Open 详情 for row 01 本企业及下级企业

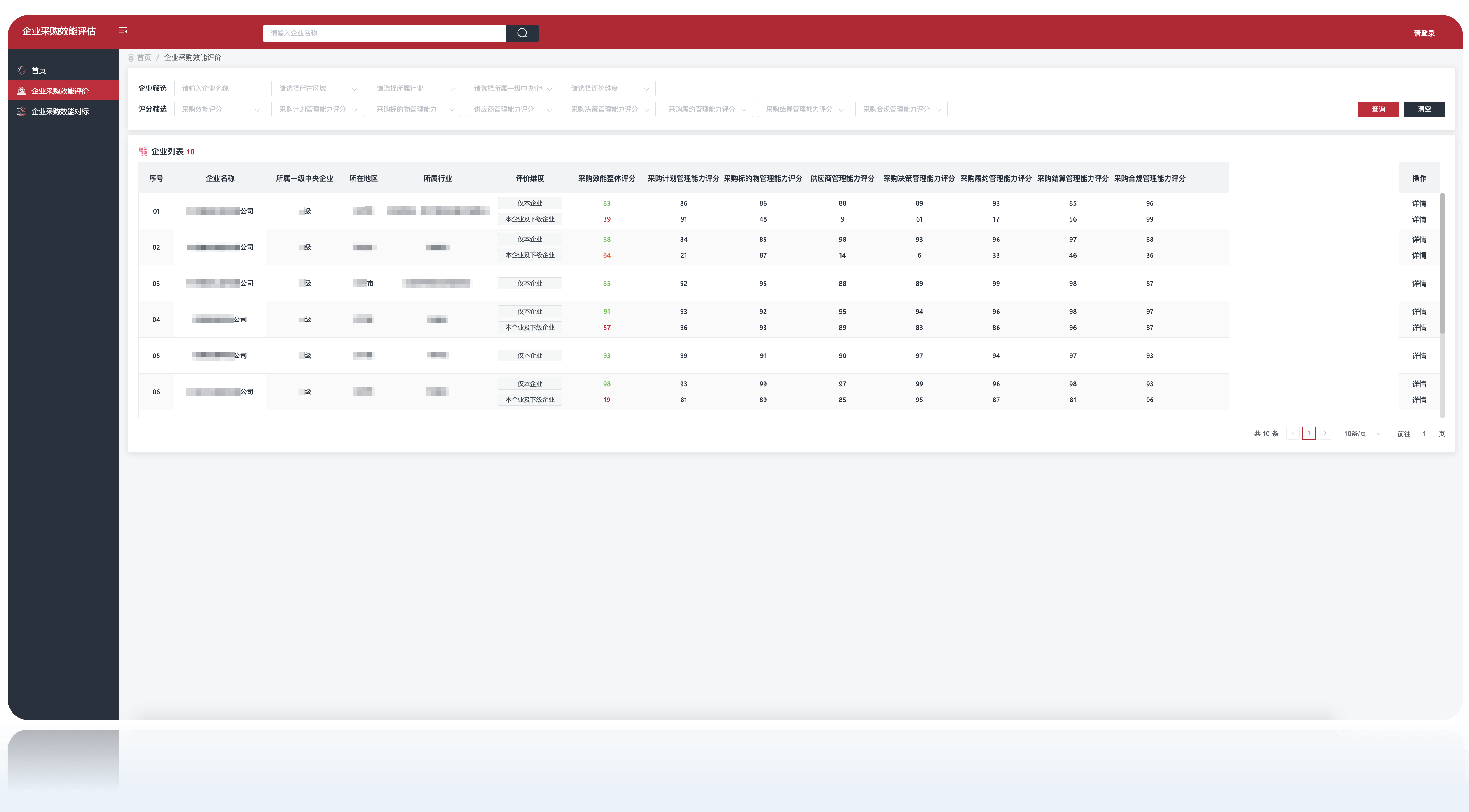tap(1419, 219)
